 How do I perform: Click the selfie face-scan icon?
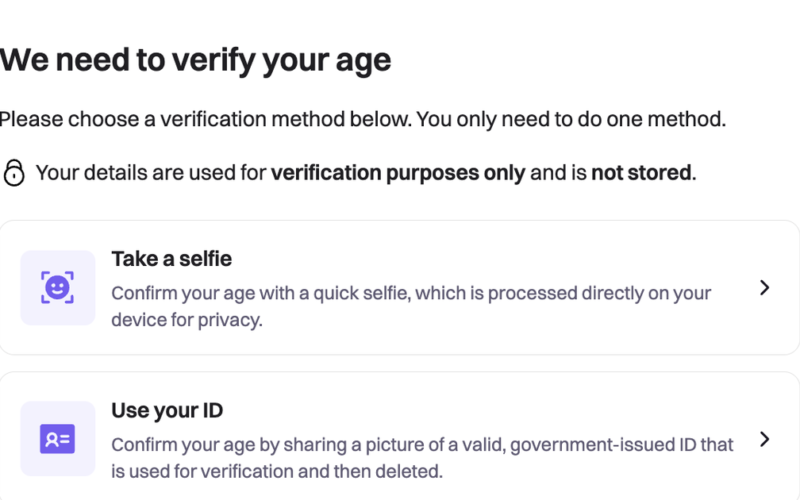tap(58, 288)
